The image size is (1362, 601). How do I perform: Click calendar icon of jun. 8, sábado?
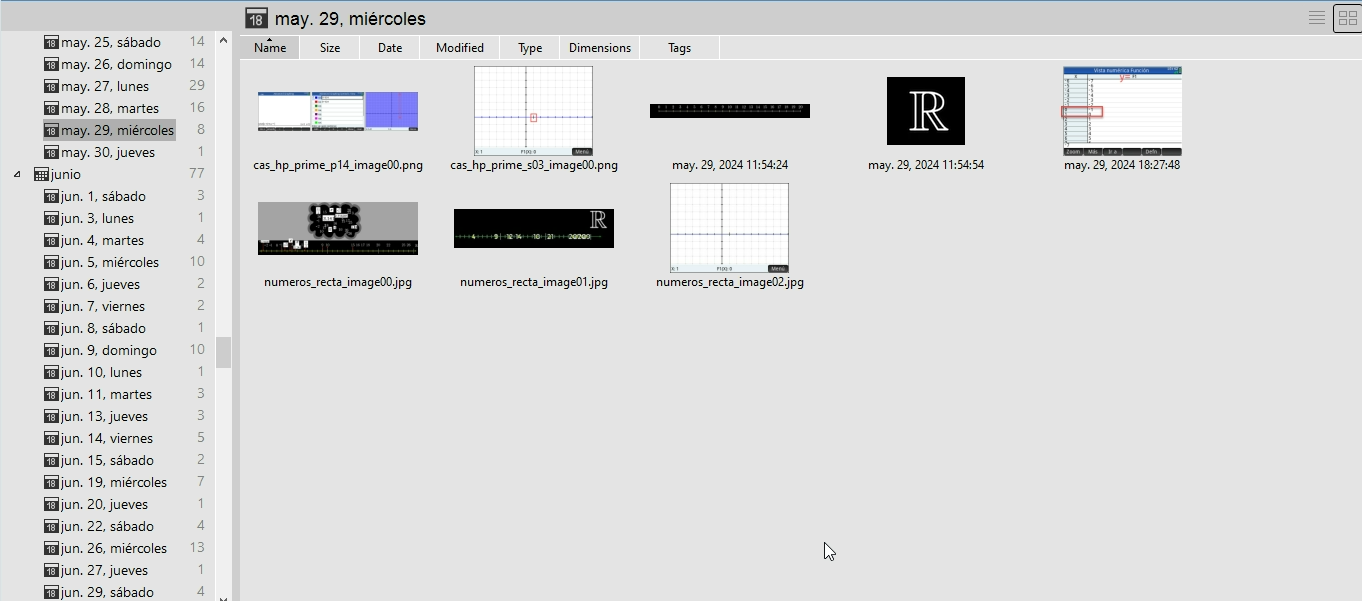pyautogui.click(x=52, y=328)
